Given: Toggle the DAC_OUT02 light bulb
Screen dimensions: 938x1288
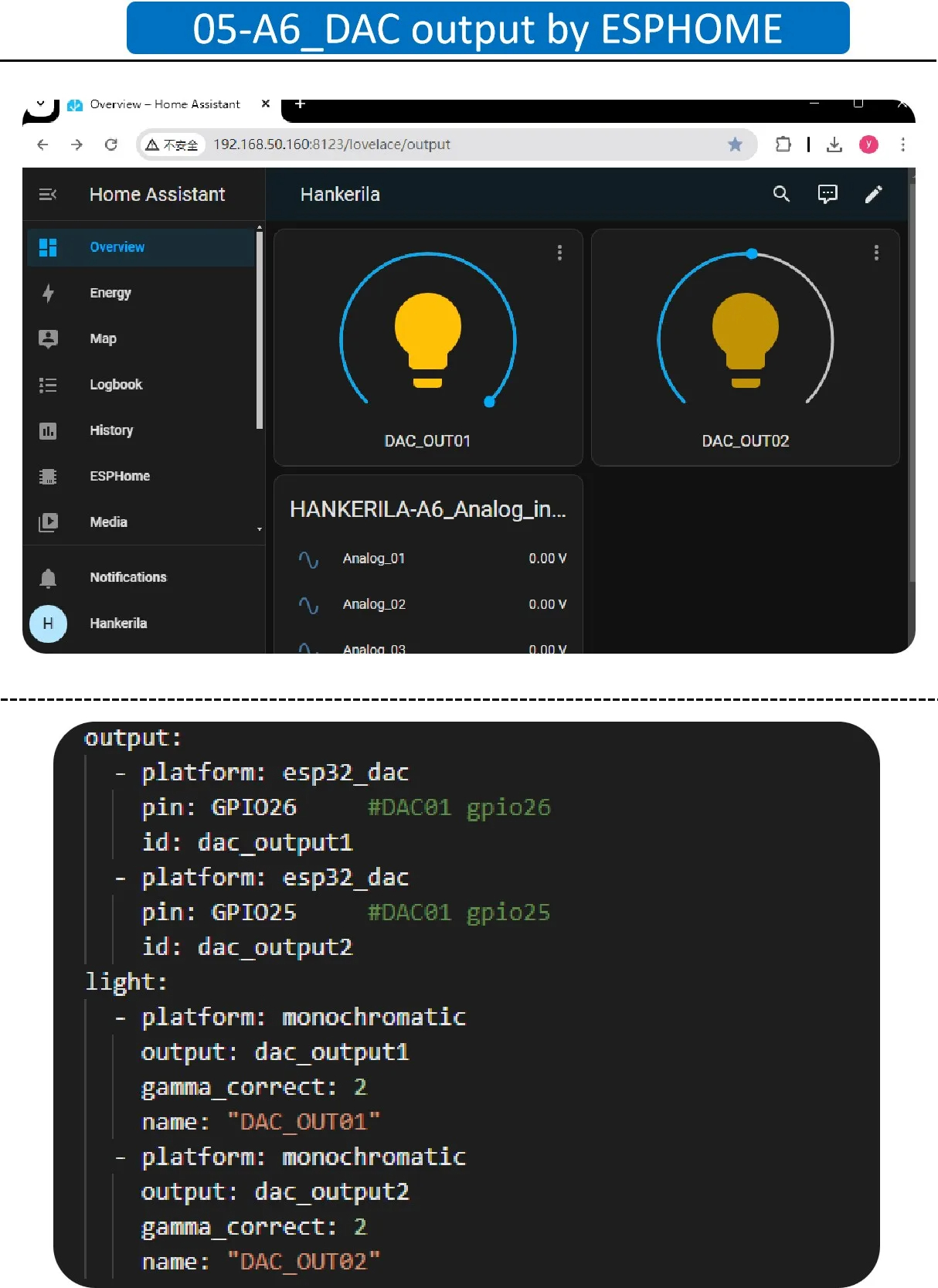Looking at the screenshot, I should point(745,340).
